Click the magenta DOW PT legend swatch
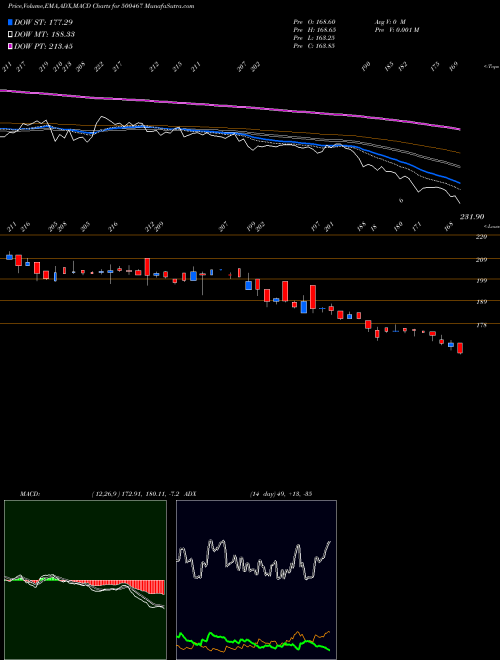This screenshot has width=500, height=660. click(x=10, y=46)
